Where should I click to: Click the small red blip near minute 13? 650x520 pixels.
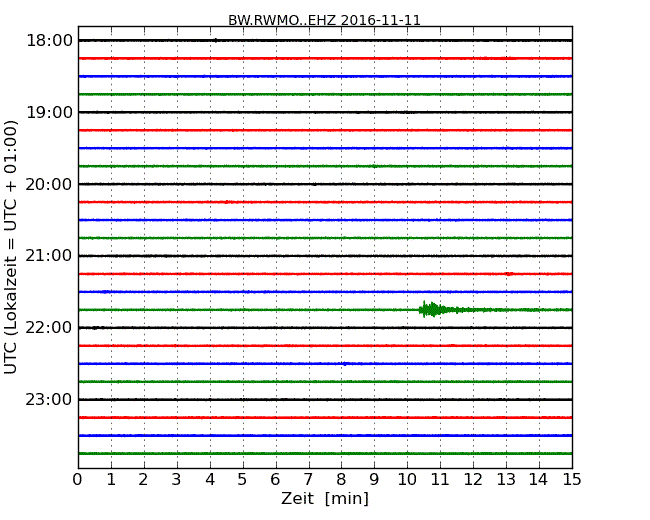pos(509,274)
